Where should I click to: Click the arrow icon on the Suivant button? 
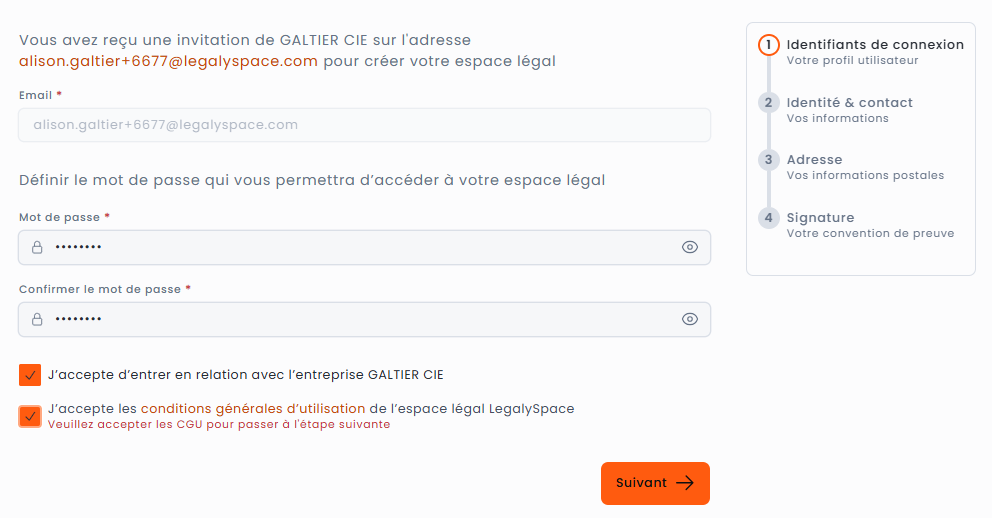(685, 483)
